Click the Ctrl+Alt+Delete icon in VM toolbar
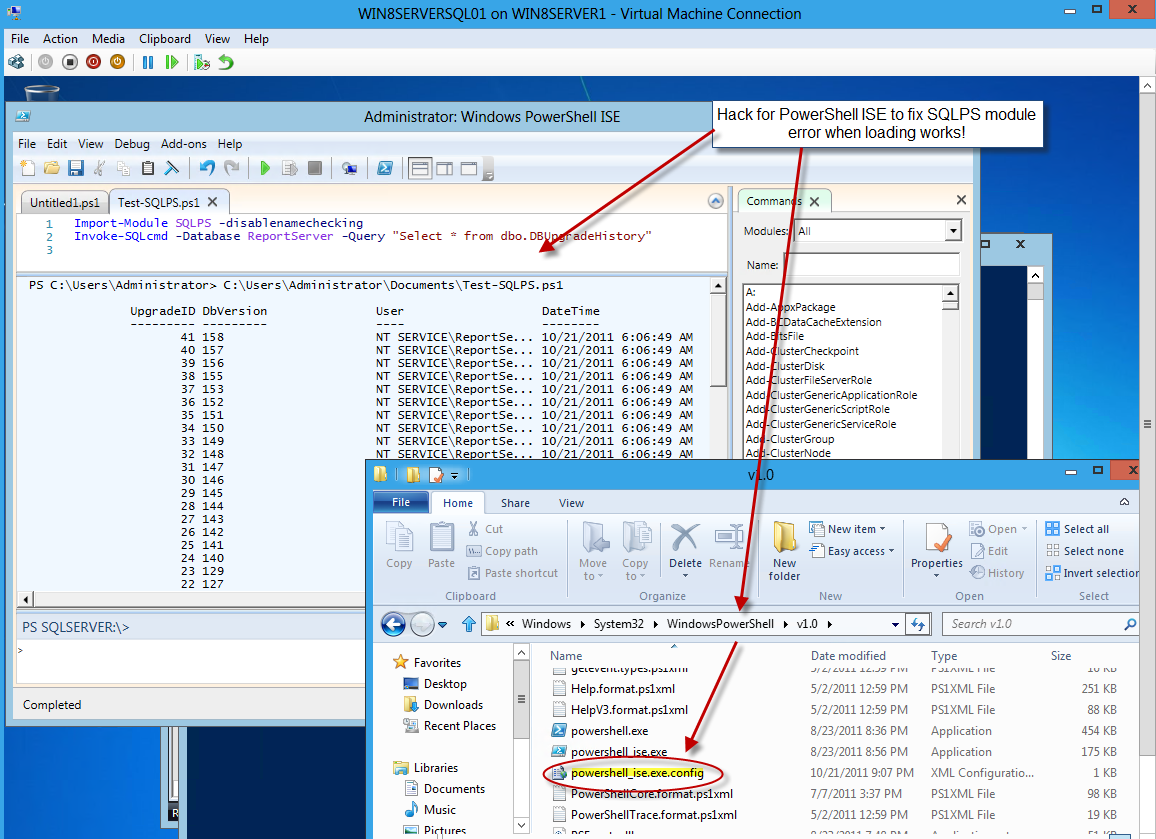This screenshot has height=839, width=1156. [x=16, y=63]
